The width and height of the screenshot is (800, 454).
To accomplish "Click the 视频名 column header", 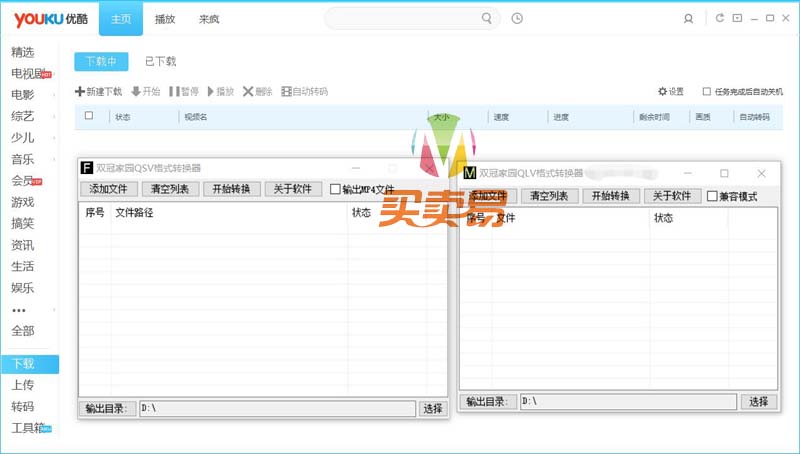I will (196, 117).
